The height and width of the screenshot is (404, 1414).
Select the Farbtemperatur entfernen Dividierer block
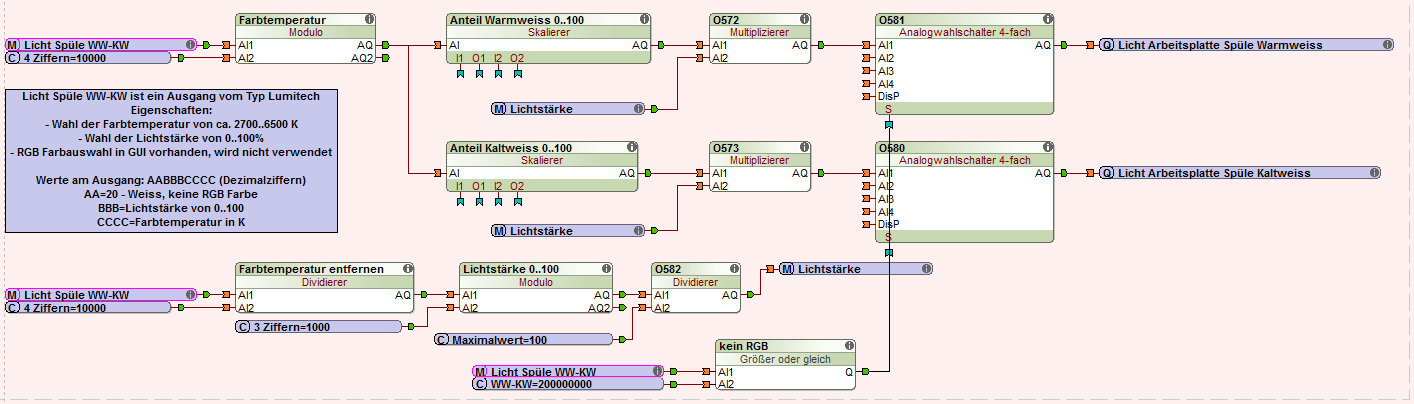tap(324, 288)
